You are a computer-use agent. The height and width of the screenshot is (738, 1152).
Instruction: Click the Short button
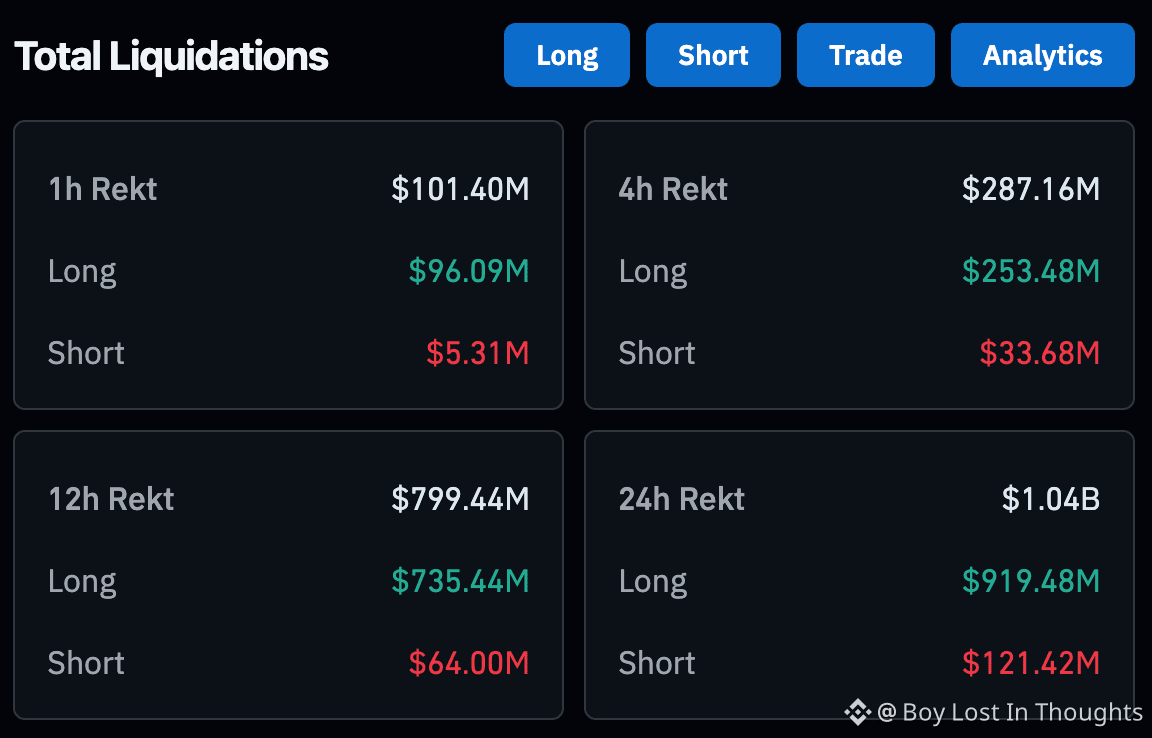pos(713,55)
